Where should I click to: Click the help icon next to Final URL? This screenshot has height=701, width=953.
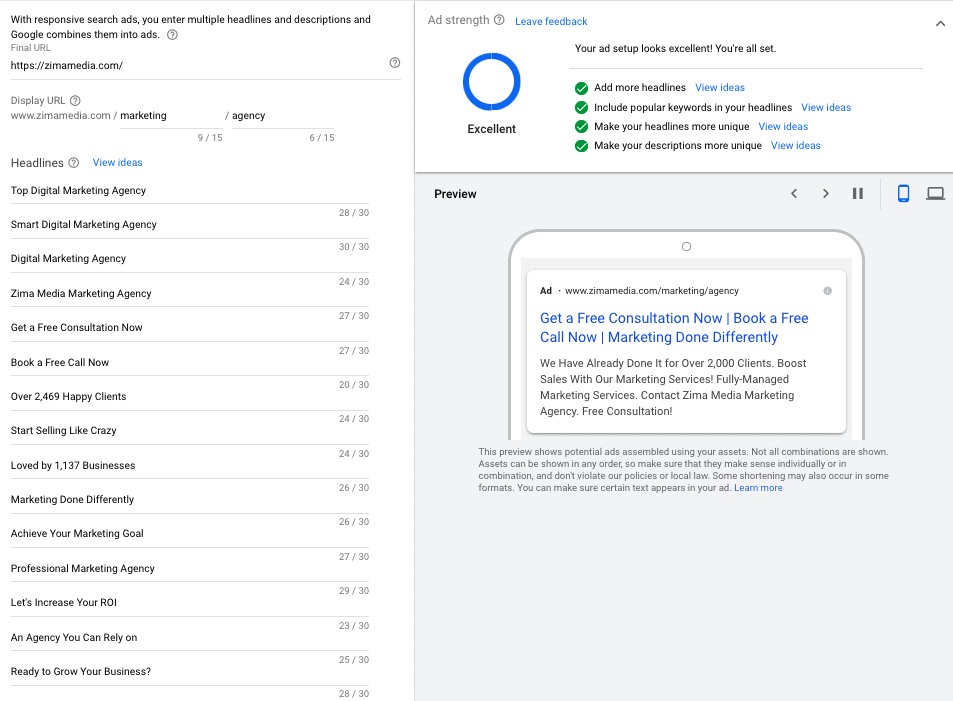coord(394,63)
